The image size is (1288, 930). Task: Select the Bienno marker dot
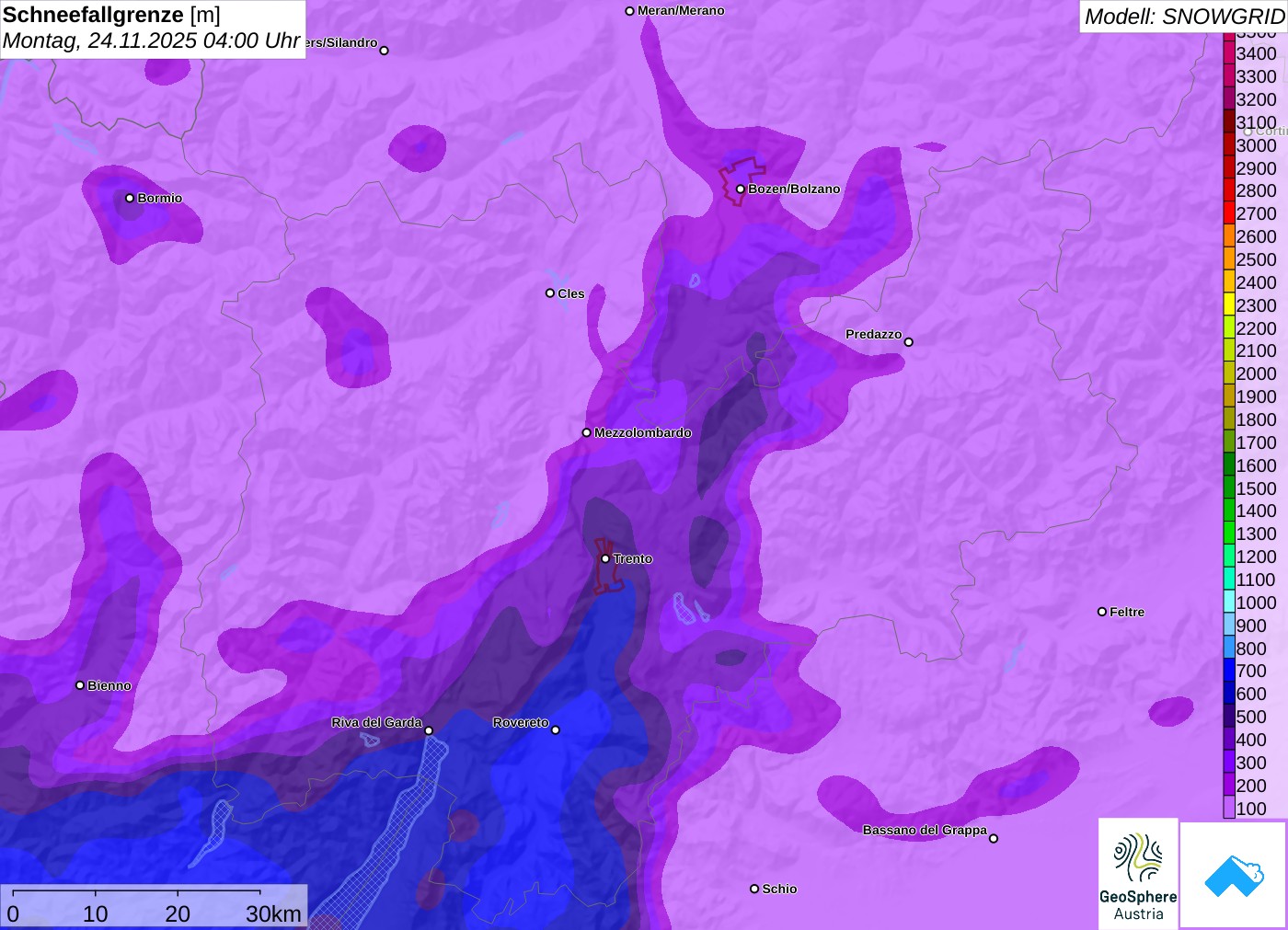coord(80,685)
